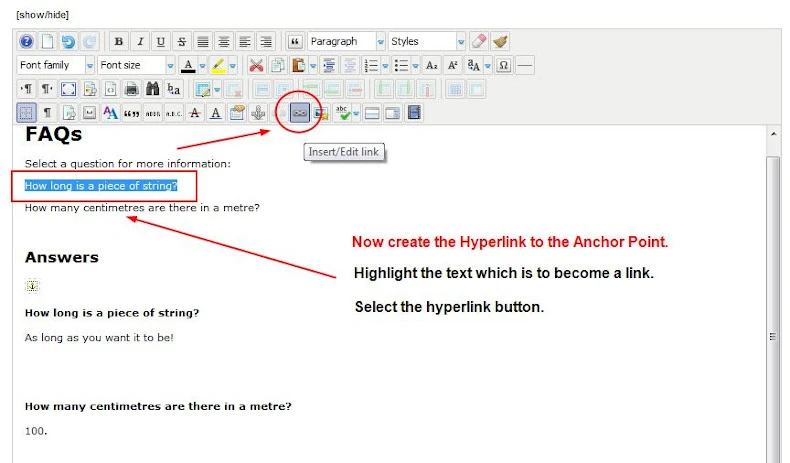Screen dimensions: 790x463
Task: Open the style editor AA icon
Action: 110,113
